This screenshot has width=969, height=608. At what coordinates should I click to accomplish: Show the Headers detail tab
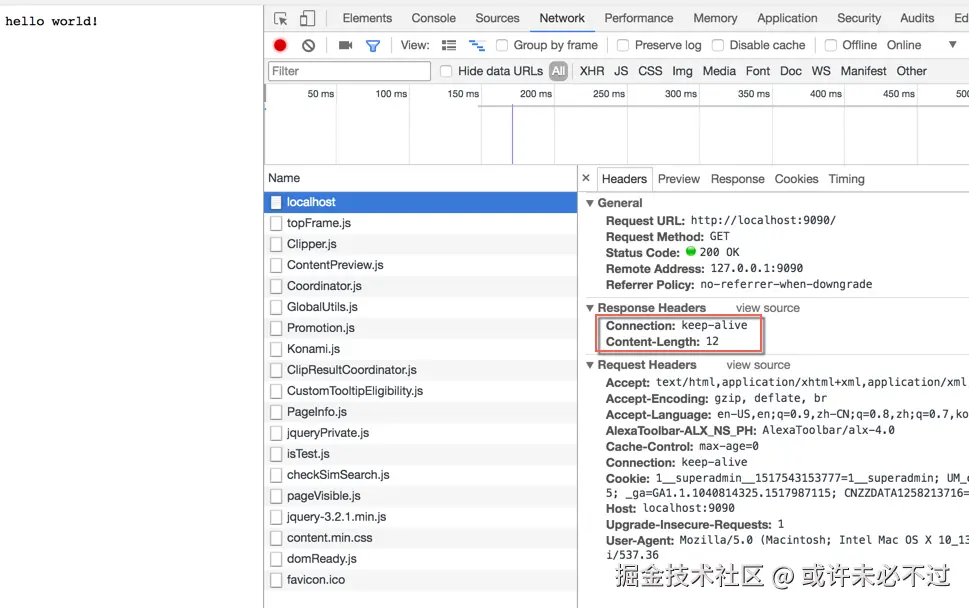624,179
